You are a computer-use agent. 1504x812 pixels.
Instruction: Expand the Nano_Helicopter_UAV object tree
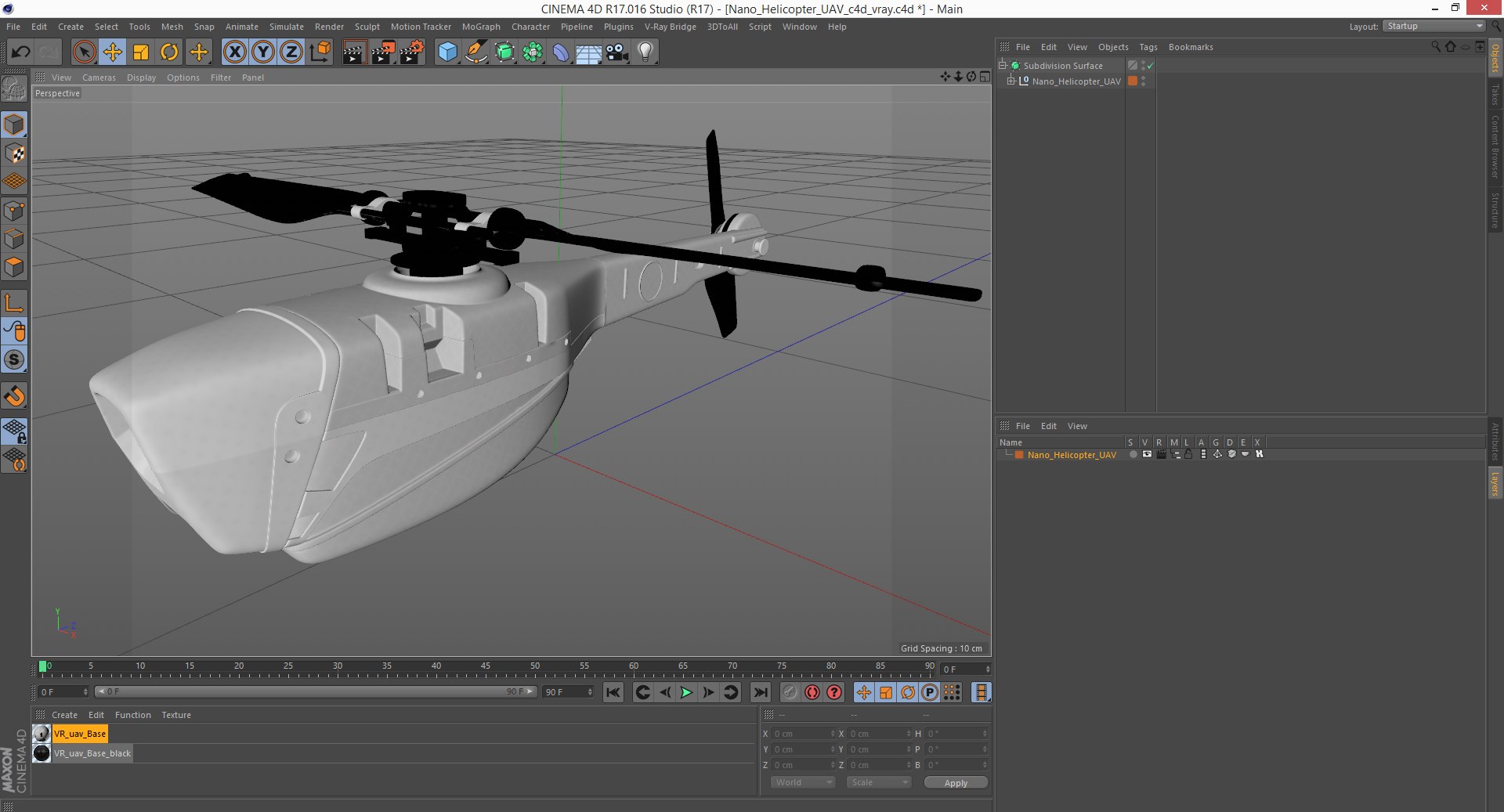(1010, 81)
